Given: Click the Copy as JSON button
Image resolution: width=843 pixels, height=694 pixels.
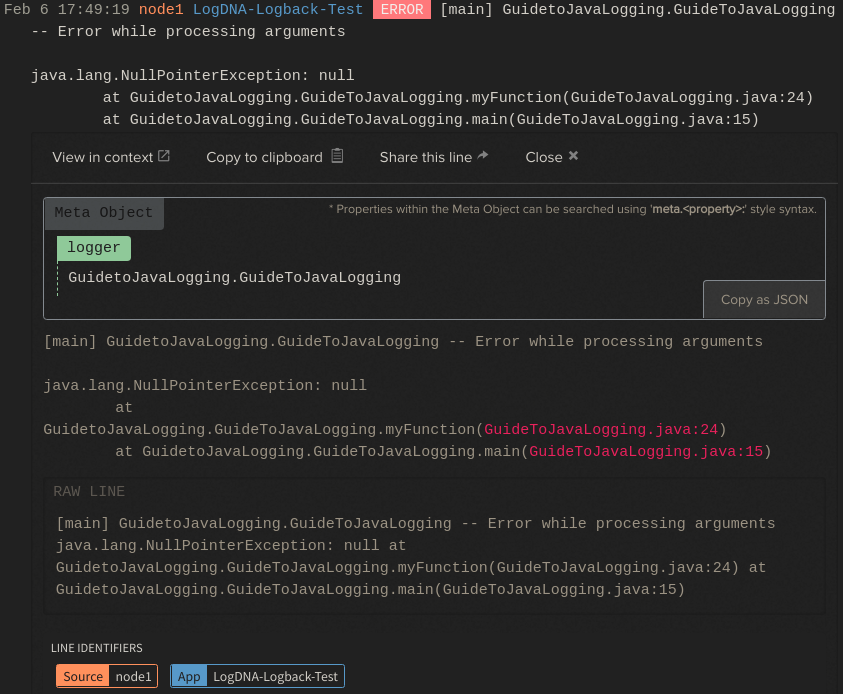Looking at the screenshot, I should click(x=764, y=299).
